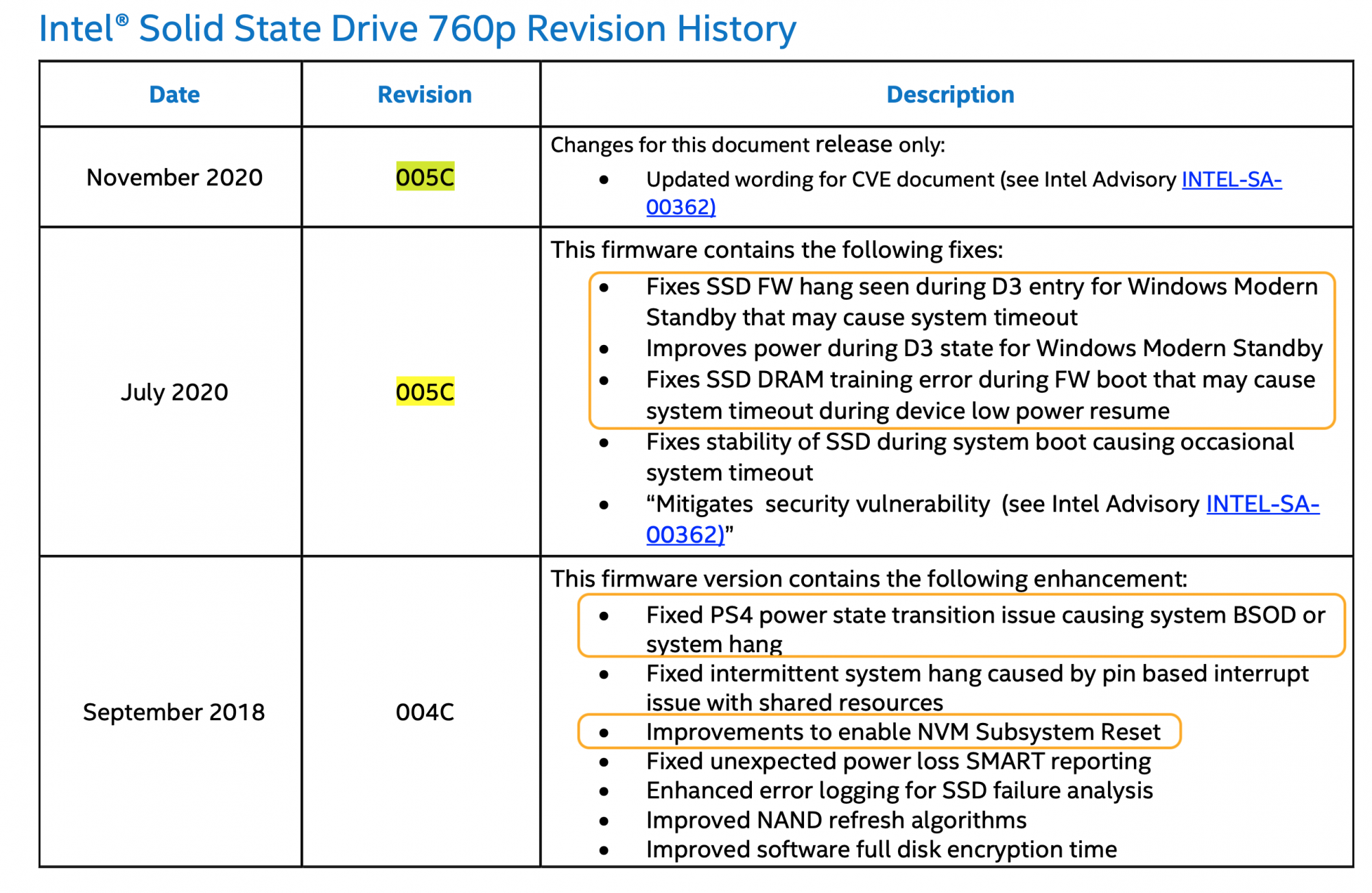Image resolution: width=1372 pixels, height=893 pixels.
Task: Click 'Updated wording for CVE document' bullet
Action: point(964,193)
